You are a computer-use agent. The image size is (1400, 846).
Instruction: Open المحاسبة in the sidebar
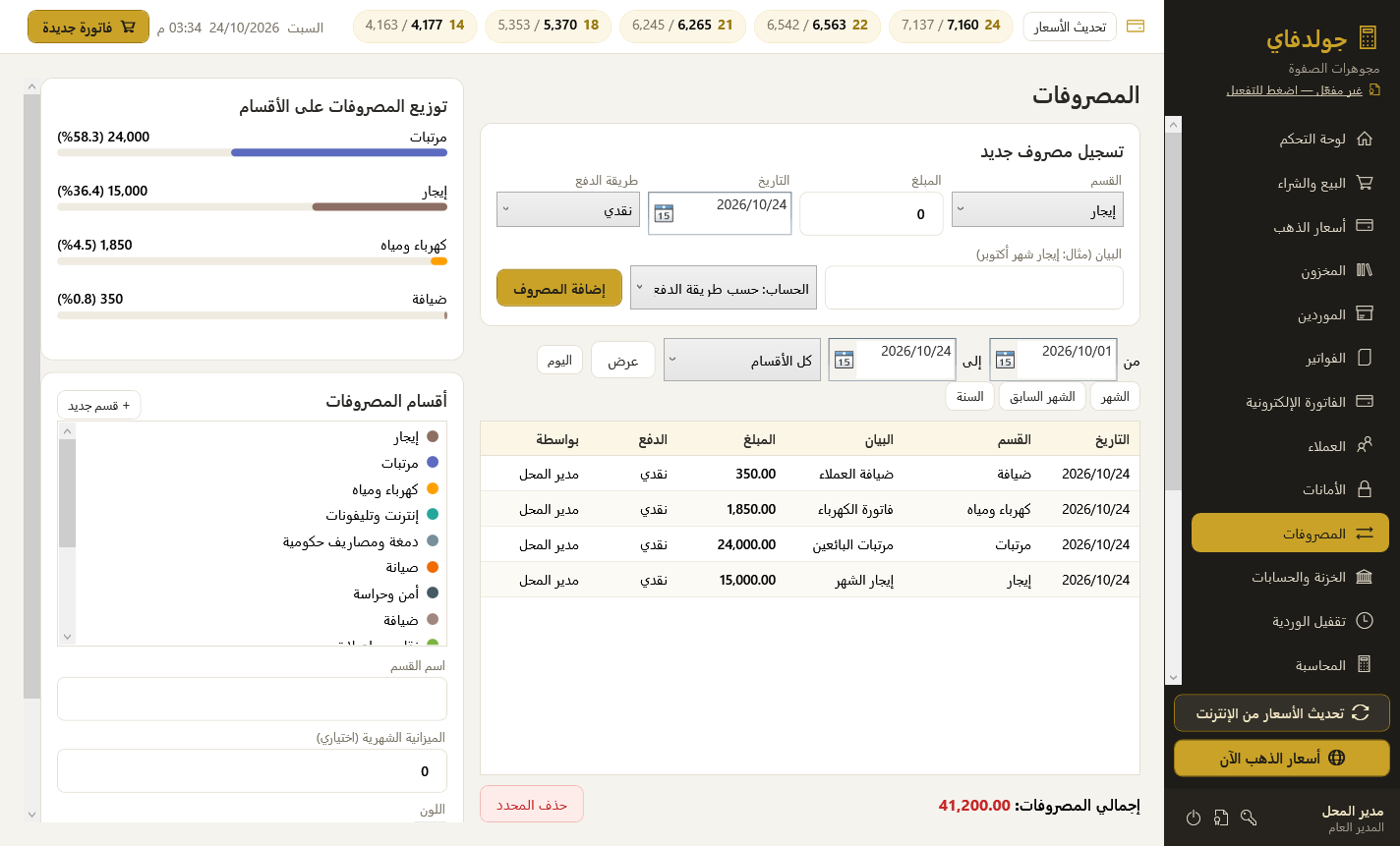pos(1290,664)
